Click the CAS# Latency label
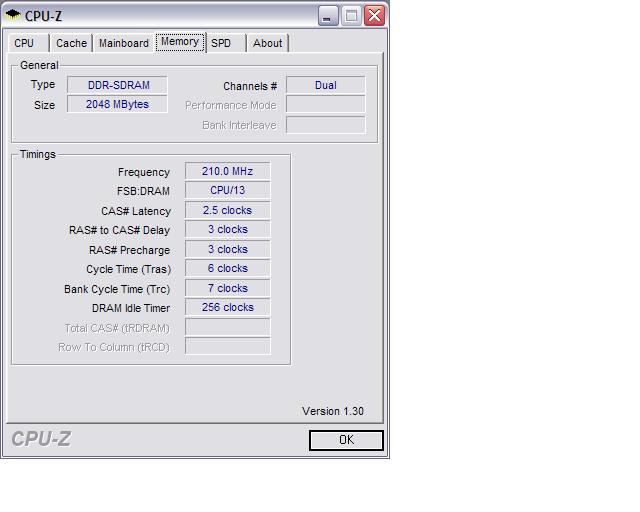Viewport: 640px width, 512px height. [136, 211]
